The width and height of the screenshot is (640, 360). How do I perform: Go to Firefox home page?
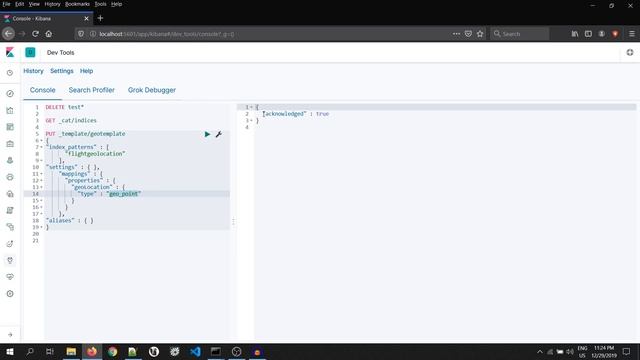(x=49, y=34)
